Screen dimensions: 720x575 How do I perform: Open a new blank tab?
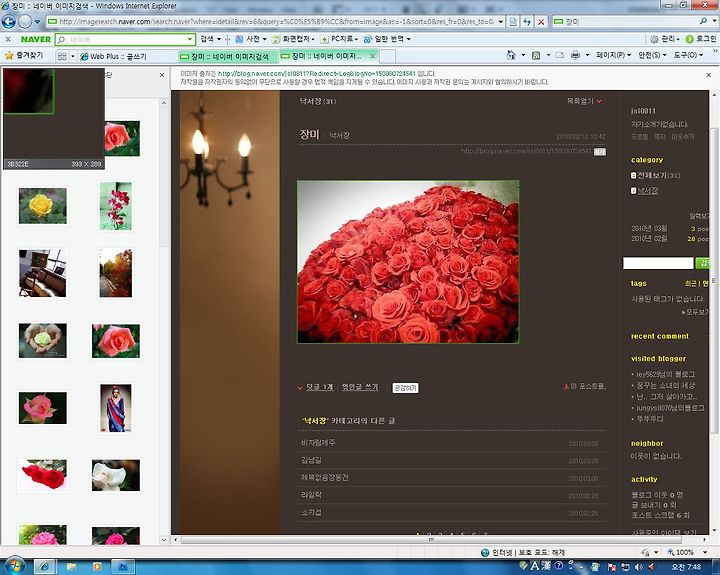click(388, 56)
